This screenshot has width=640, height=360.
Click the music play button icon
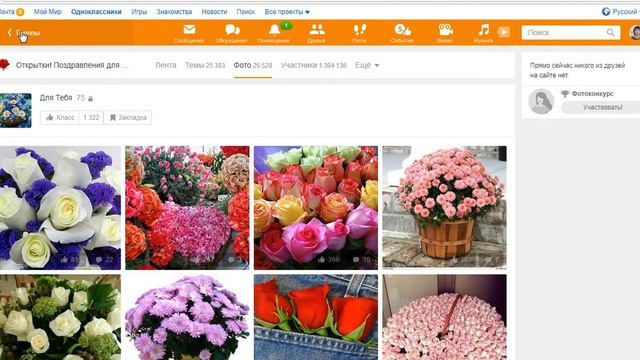point(504,32)
